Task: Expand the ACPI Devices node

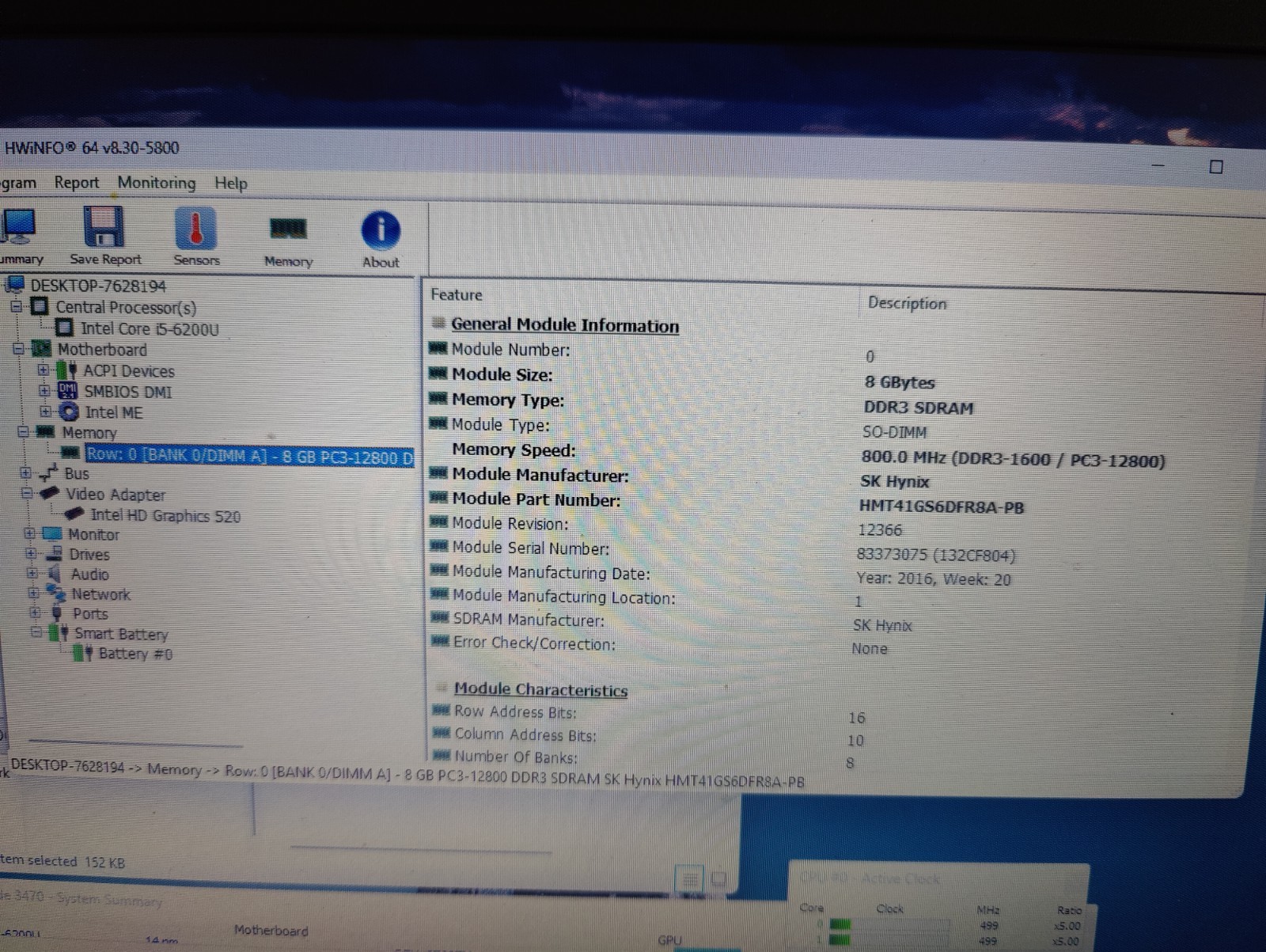Action: tap(44, 370)
